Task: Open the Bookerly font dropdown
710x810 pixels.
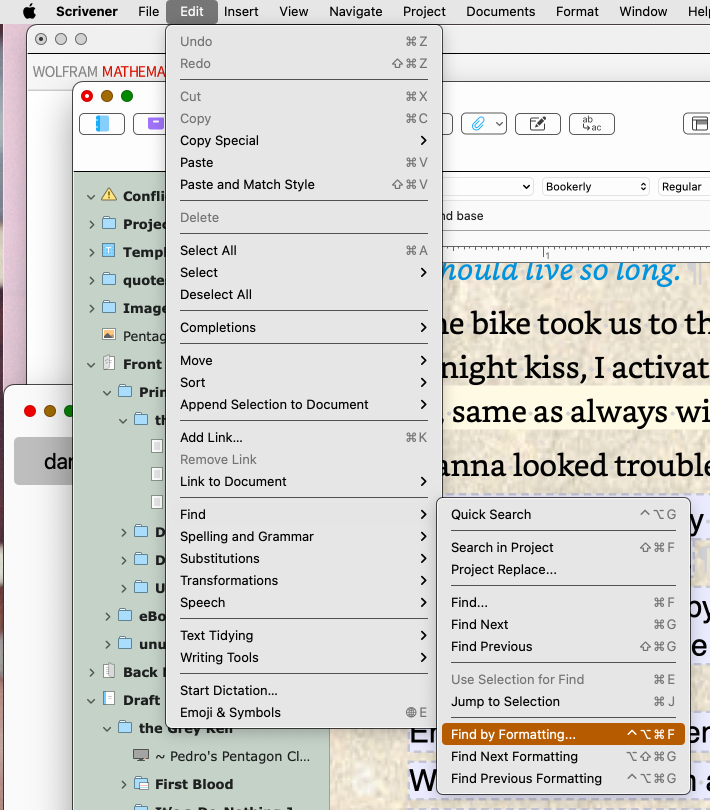Action: (595, 186)
